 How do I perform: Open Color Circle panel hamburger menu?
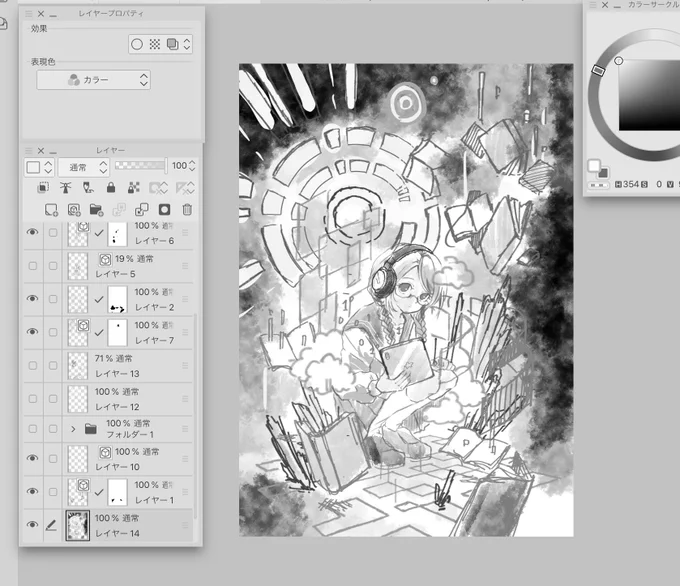[592, 5]
